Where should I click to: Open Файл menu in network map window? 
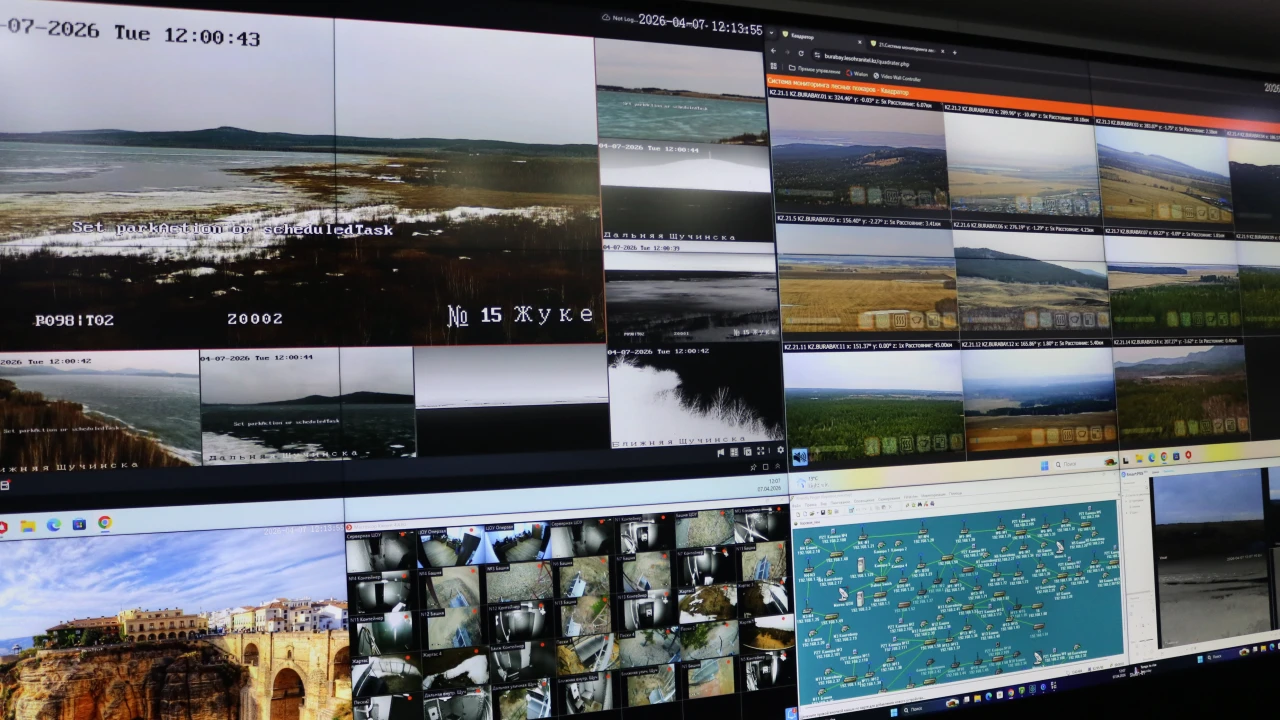(x=796, y=505)
